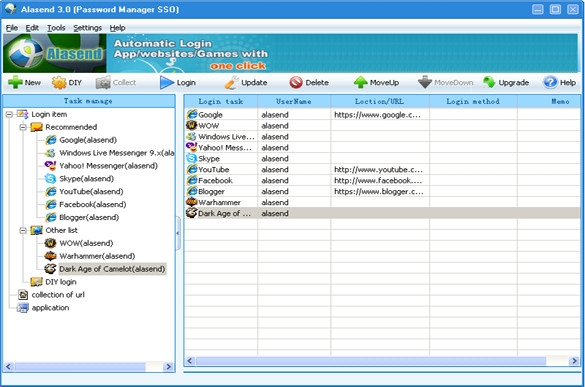This screenshot has height=387, width=585.
Task: Click the Update pencil icon
Action: 231,82
